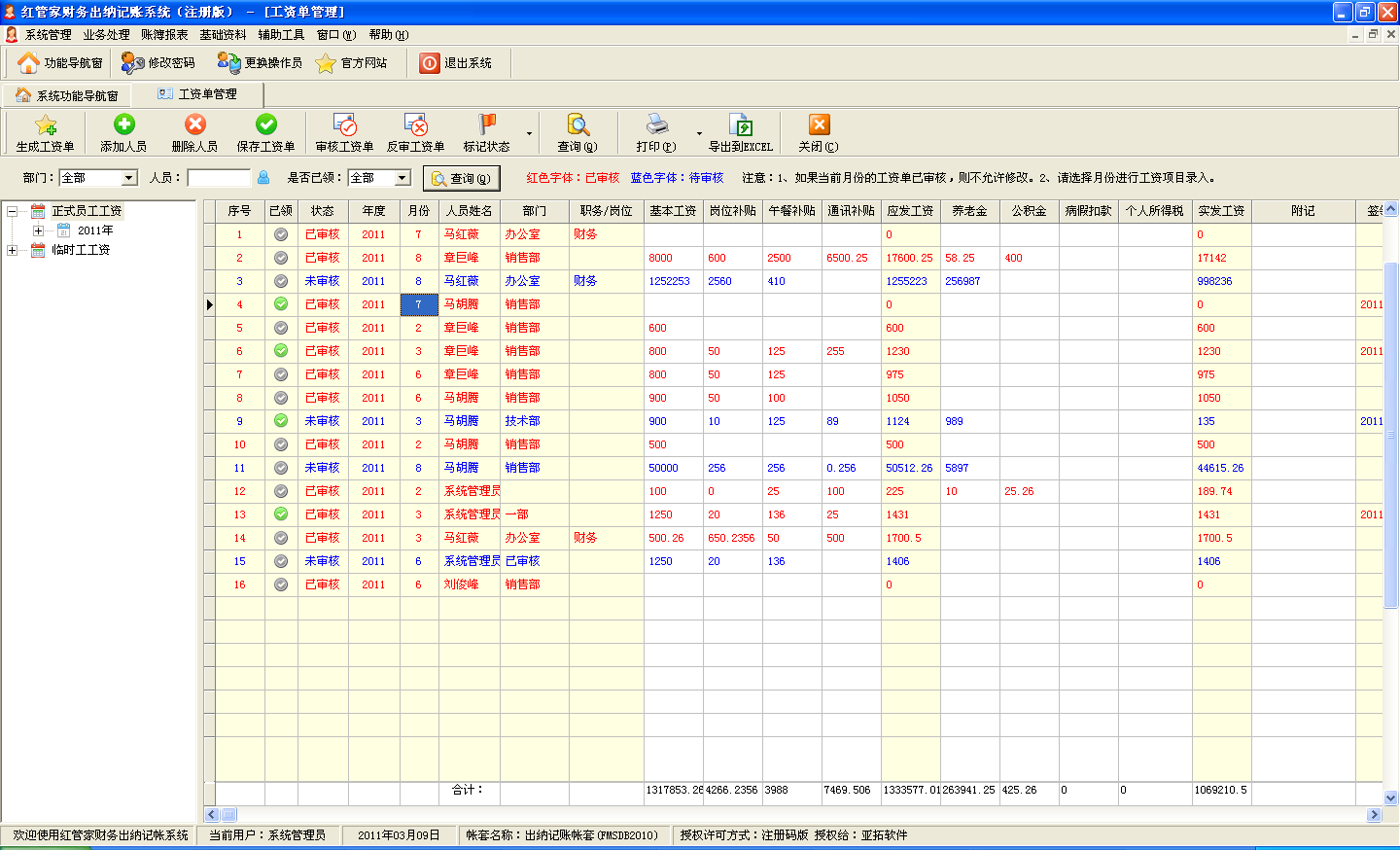Click the 生成工资单 toolbar icon
This screenshot has height=850, width=1400.
45,125
